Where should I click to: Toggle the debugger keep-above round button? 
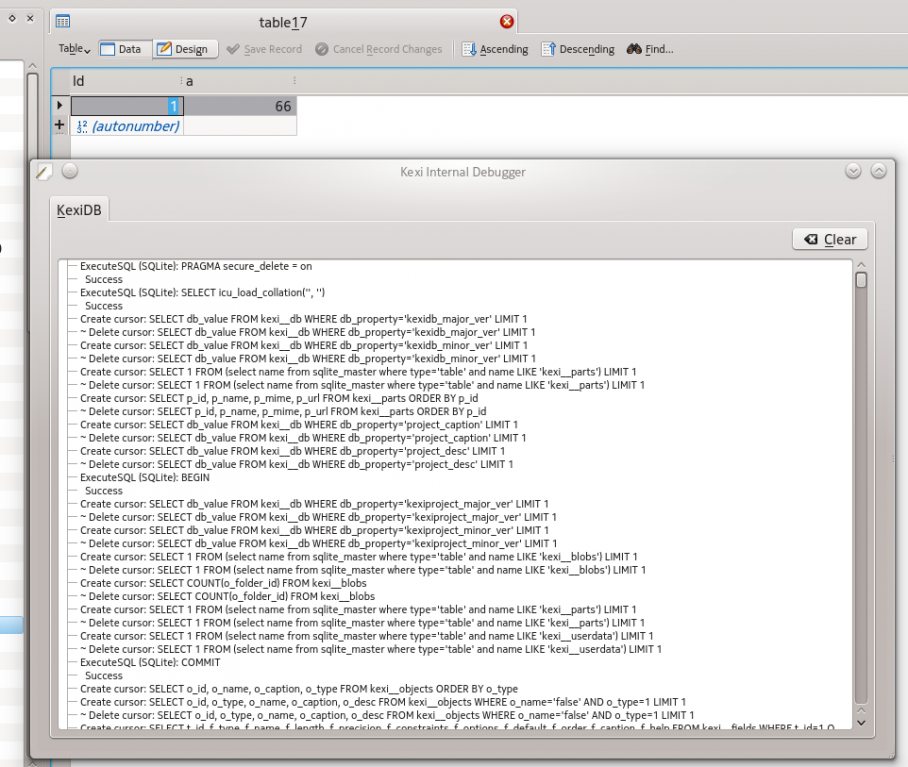[x=70, y=171]
